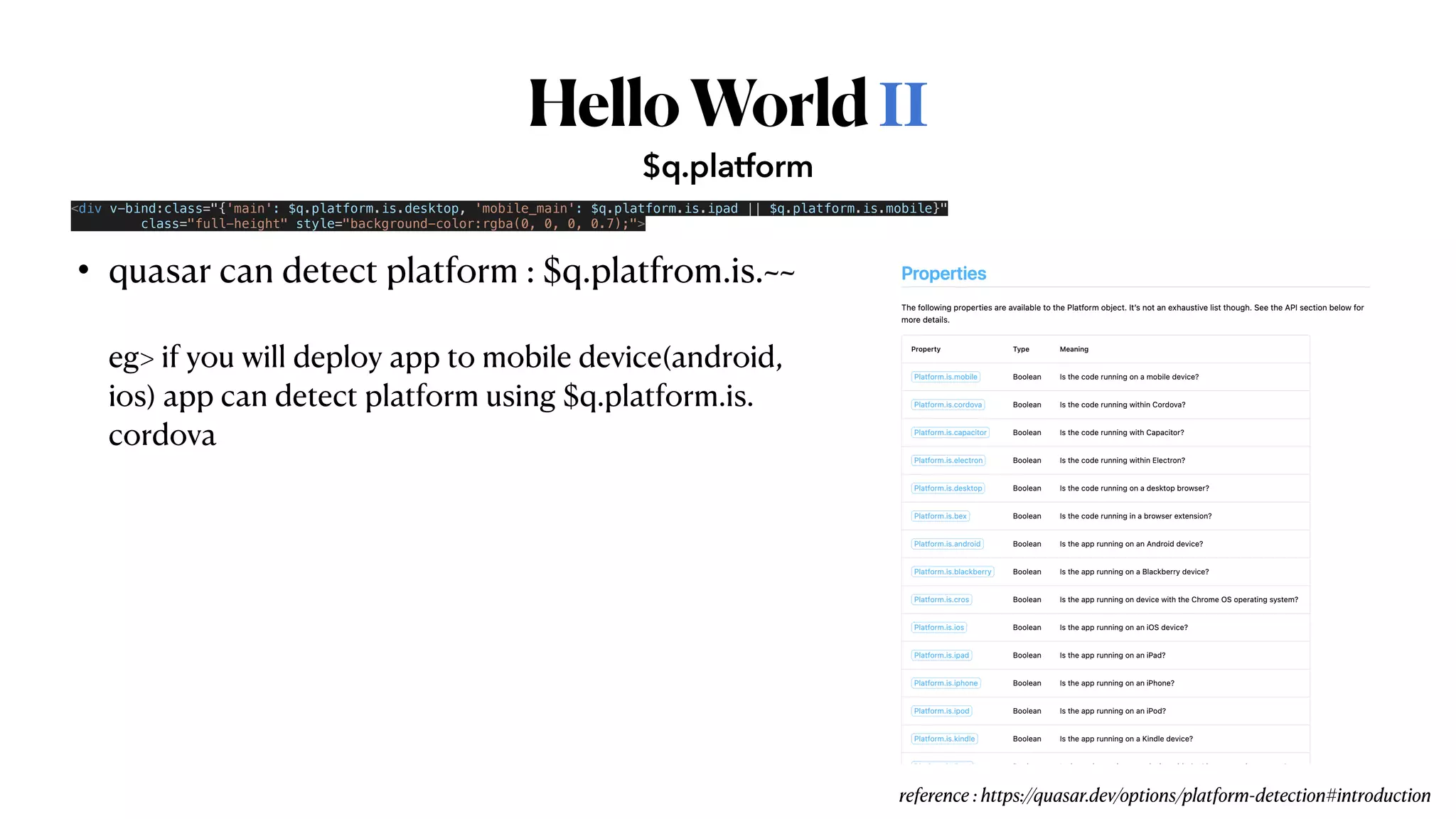Click the Platform.is.ipad property tag

(x=941, y=655)
